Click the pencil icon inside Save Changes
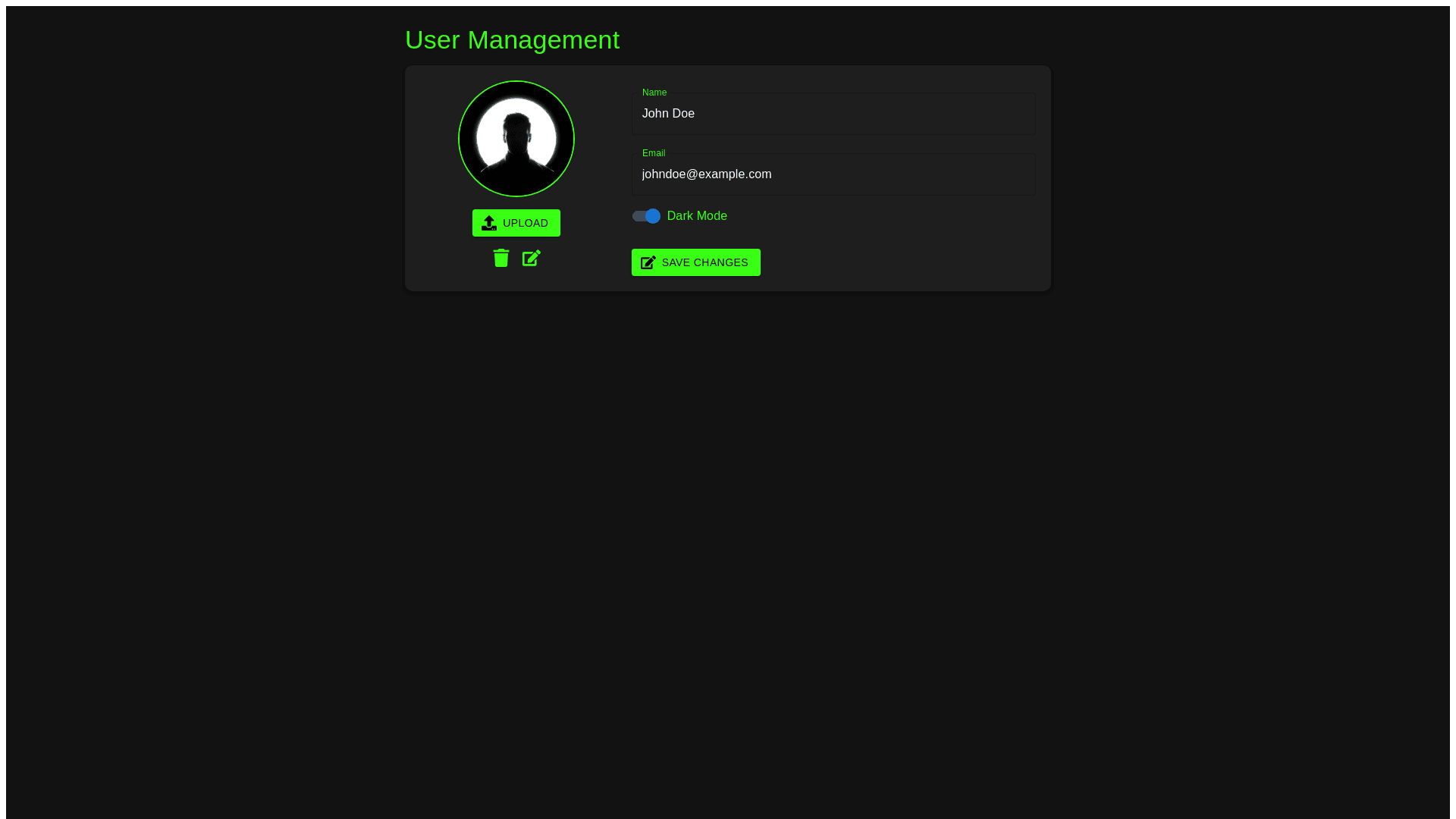 [x=648, y=262]
